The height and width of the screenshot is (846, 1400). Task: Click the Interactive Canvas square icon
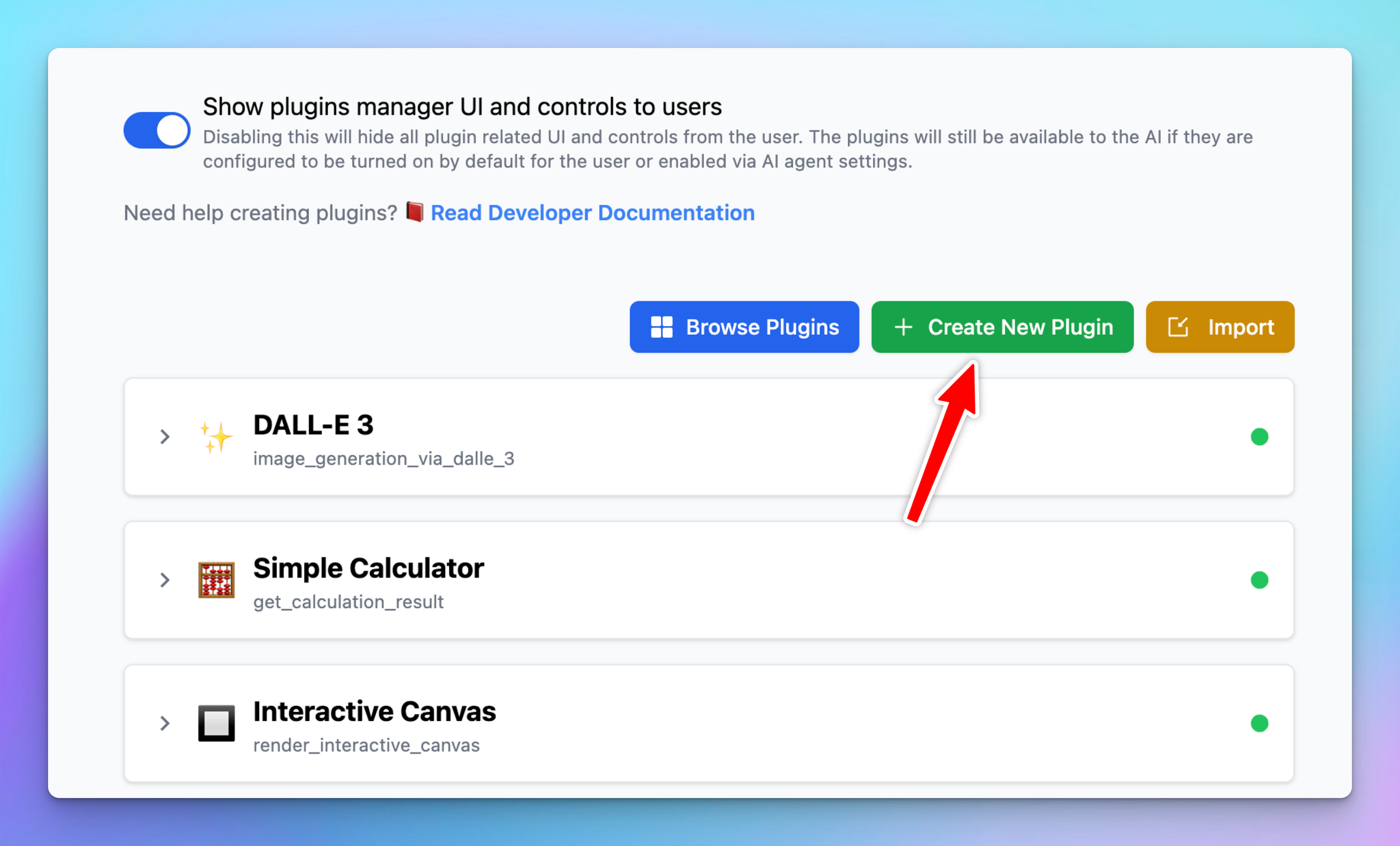point(216,723)
